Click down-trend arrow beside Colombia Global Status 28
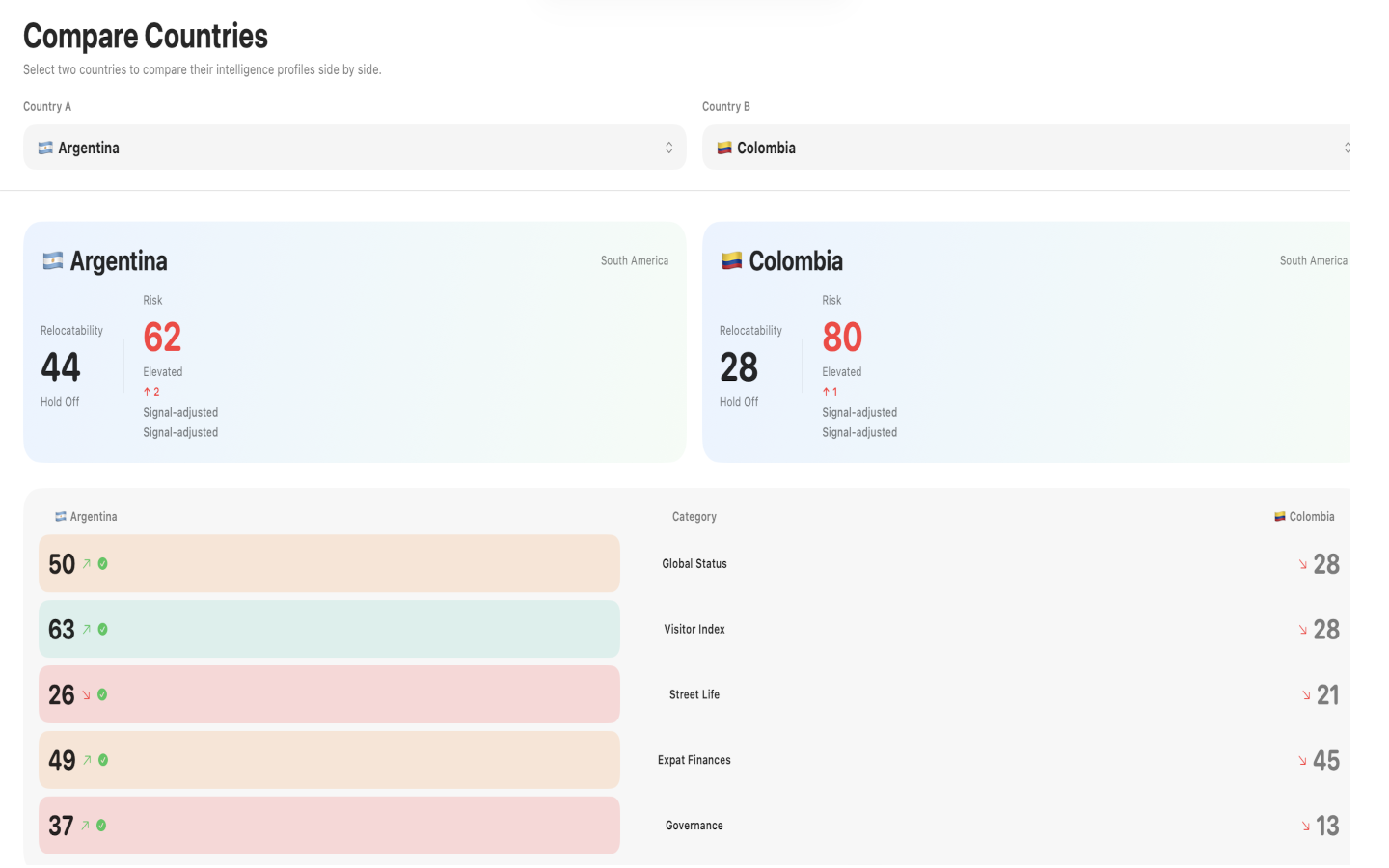 pos(1303,564)
